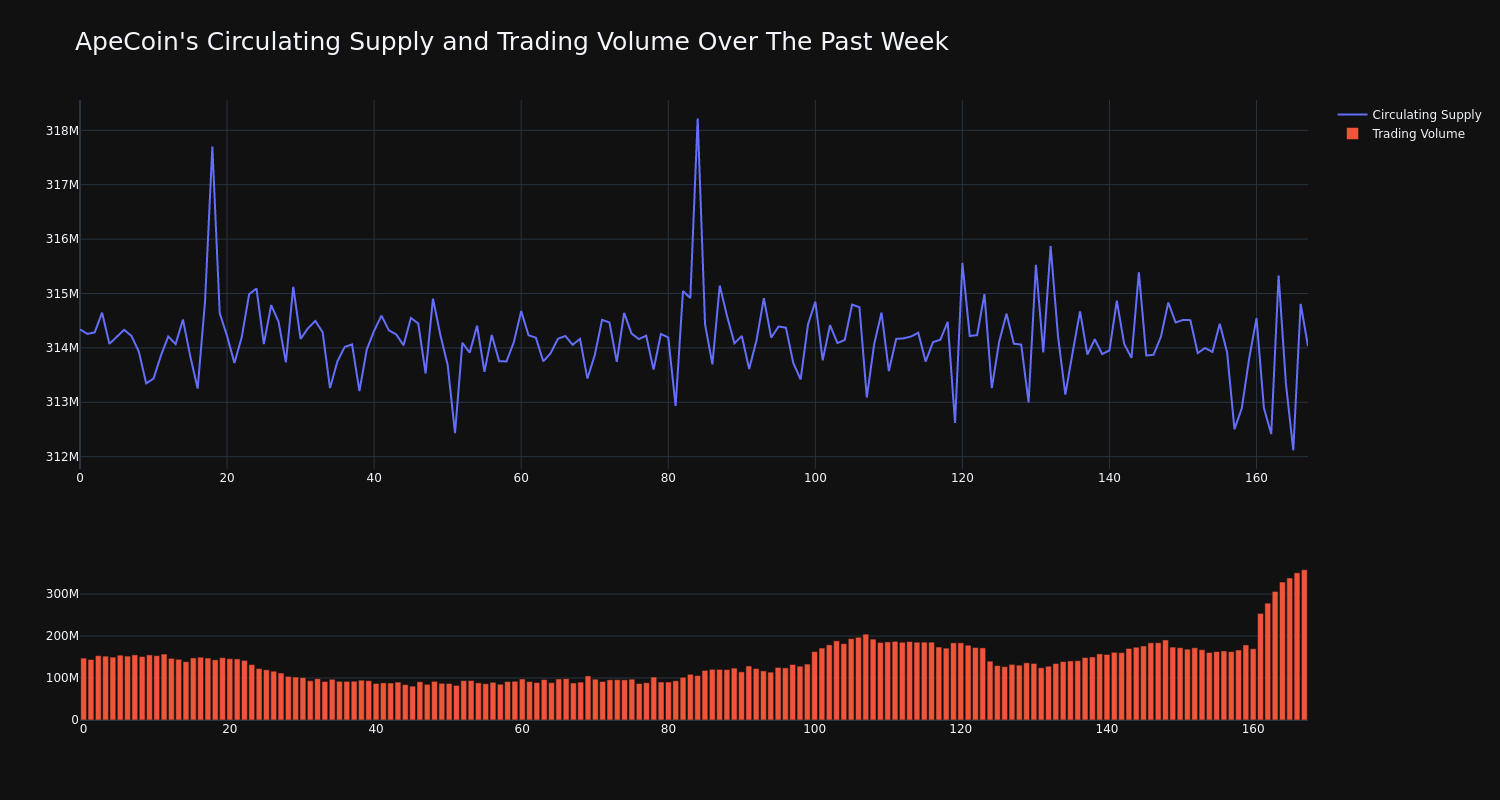Toggle the Trading Volume legend entry
This screenshot has height=800, width=1500.
(1410, 134)
